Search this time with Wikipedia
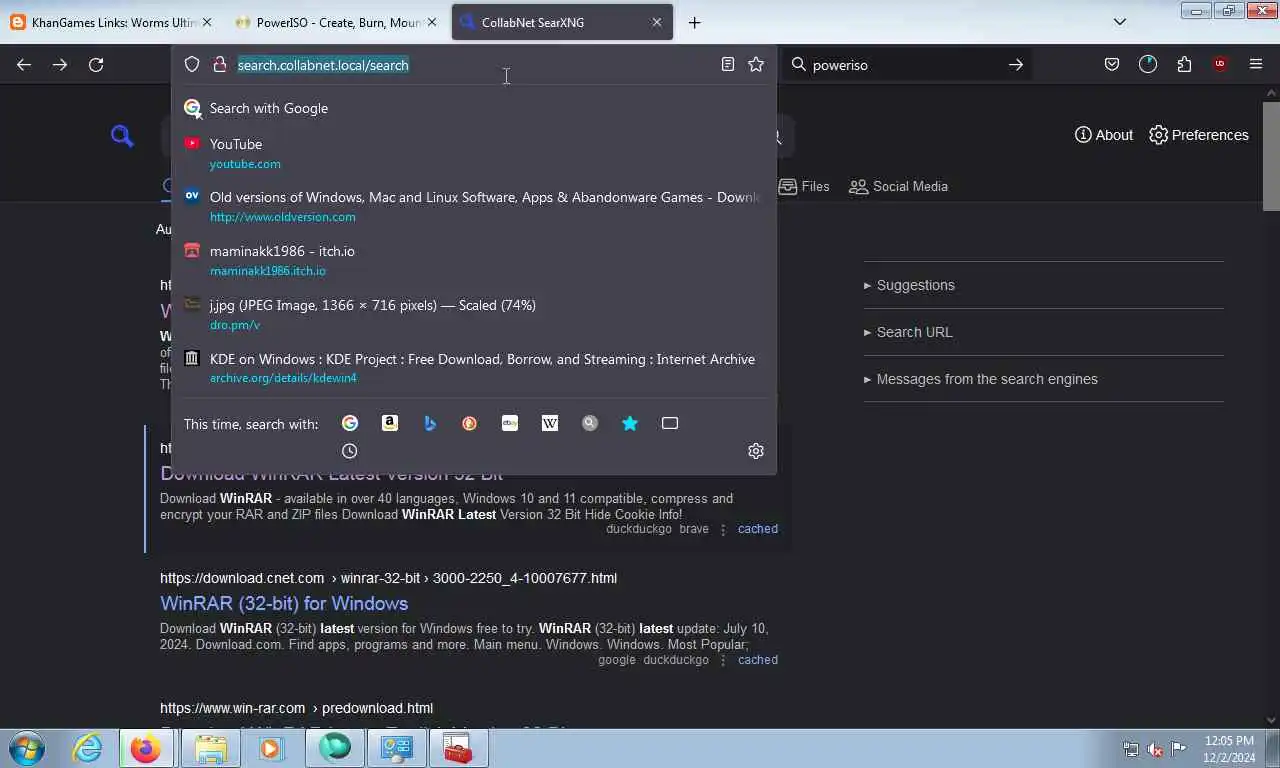 550,424
